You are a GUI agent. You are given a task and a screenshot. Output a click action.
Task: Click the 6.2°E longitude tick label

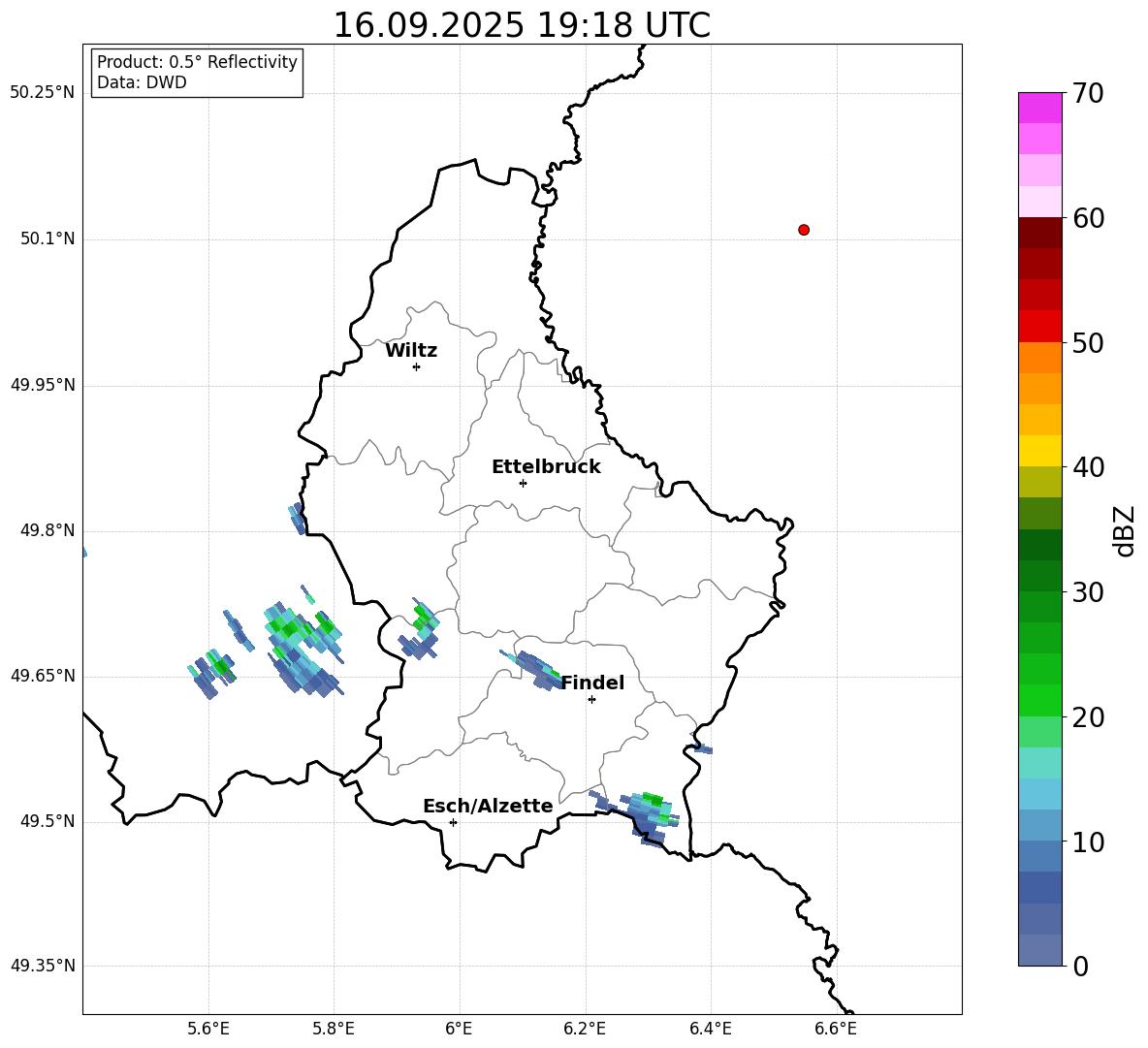pyautogui.click(x=585, y=1029)
